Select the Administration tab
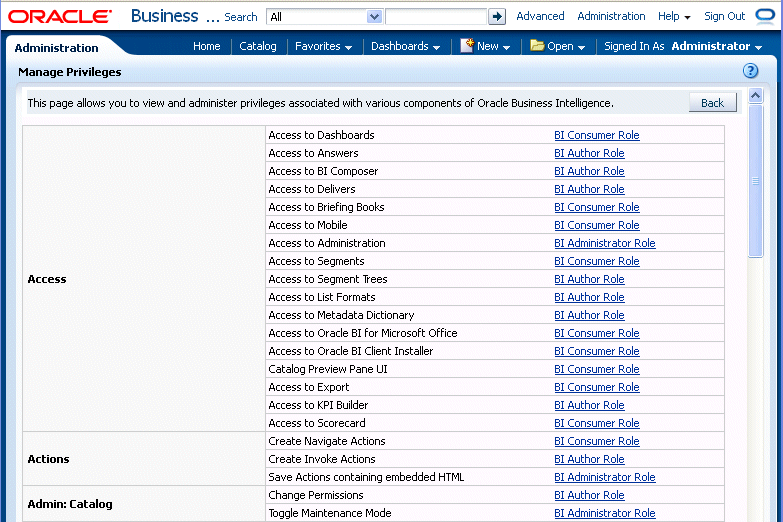 click(56, 48)
